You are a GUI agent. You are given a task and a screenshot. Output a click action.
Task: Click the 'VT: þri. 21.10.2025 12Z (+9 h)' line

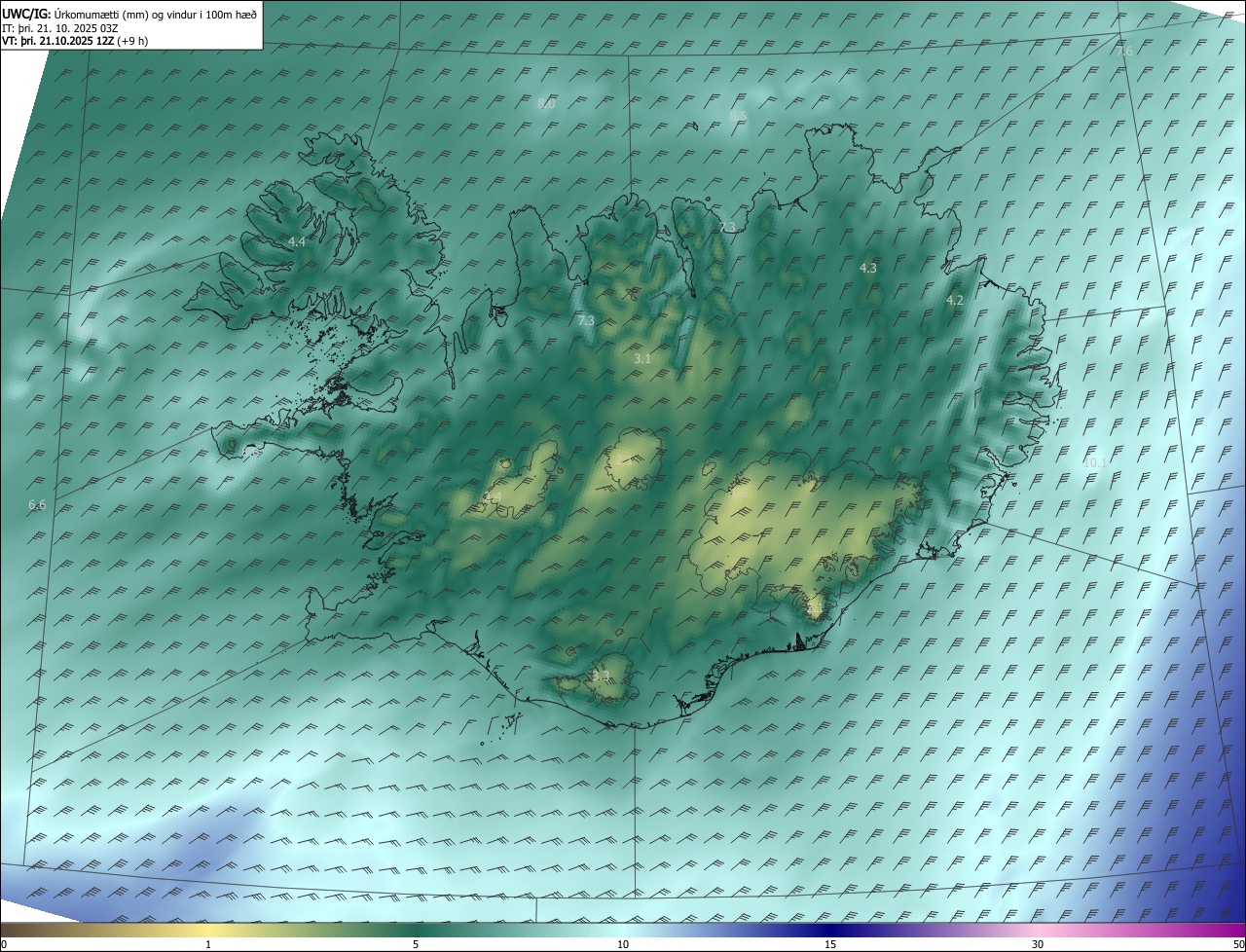click(x=75, y=41)
